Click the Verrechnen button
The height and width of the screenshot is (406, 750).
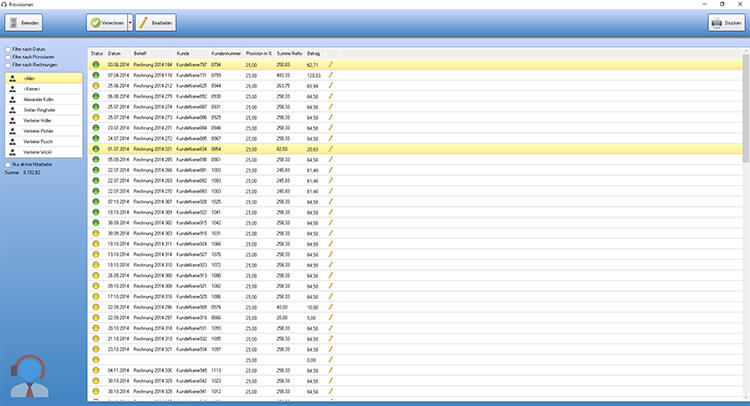[x=107, y=22]
